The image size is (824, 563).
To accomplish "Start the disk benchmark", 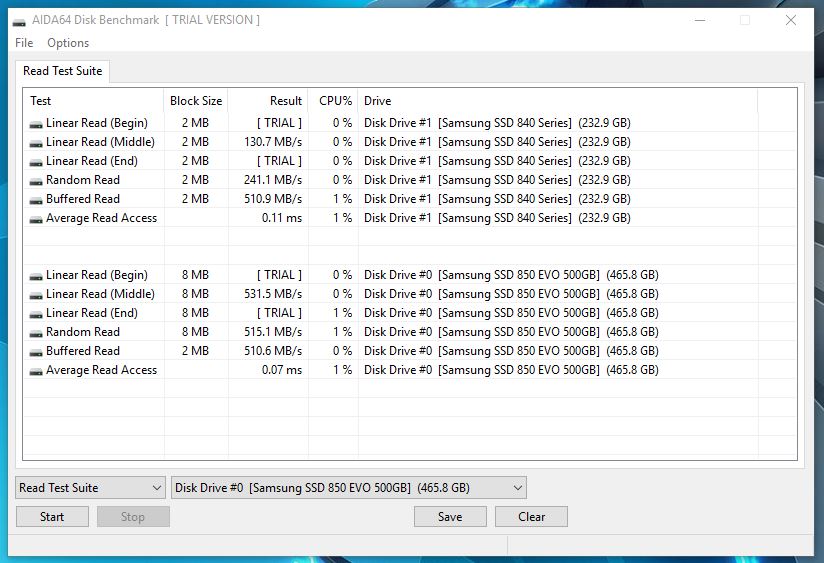I will (52, 517).
